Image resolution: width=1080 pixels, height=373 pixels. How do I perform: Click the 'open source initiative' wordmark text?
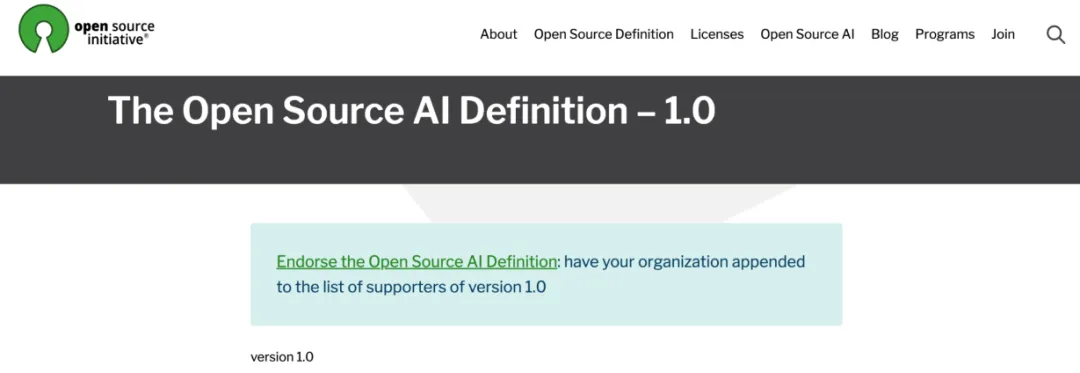[x=114, y=33]
